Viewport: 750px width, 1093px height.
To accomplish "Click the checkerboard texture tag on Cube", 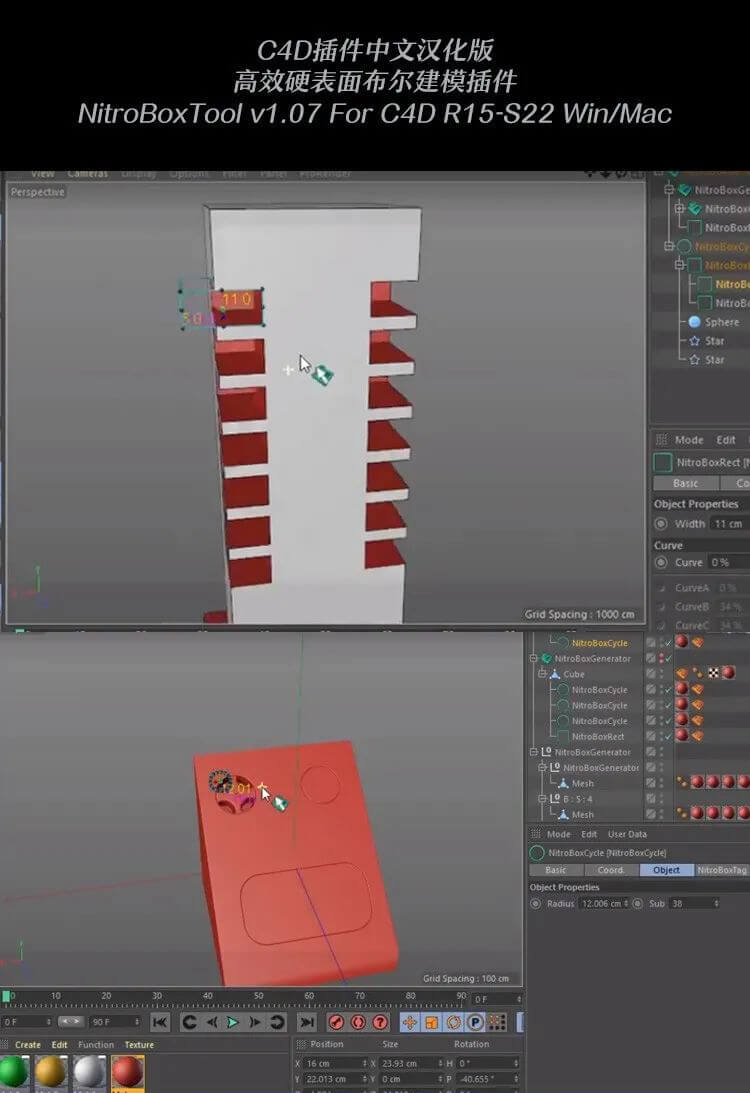I will [713, 674].
